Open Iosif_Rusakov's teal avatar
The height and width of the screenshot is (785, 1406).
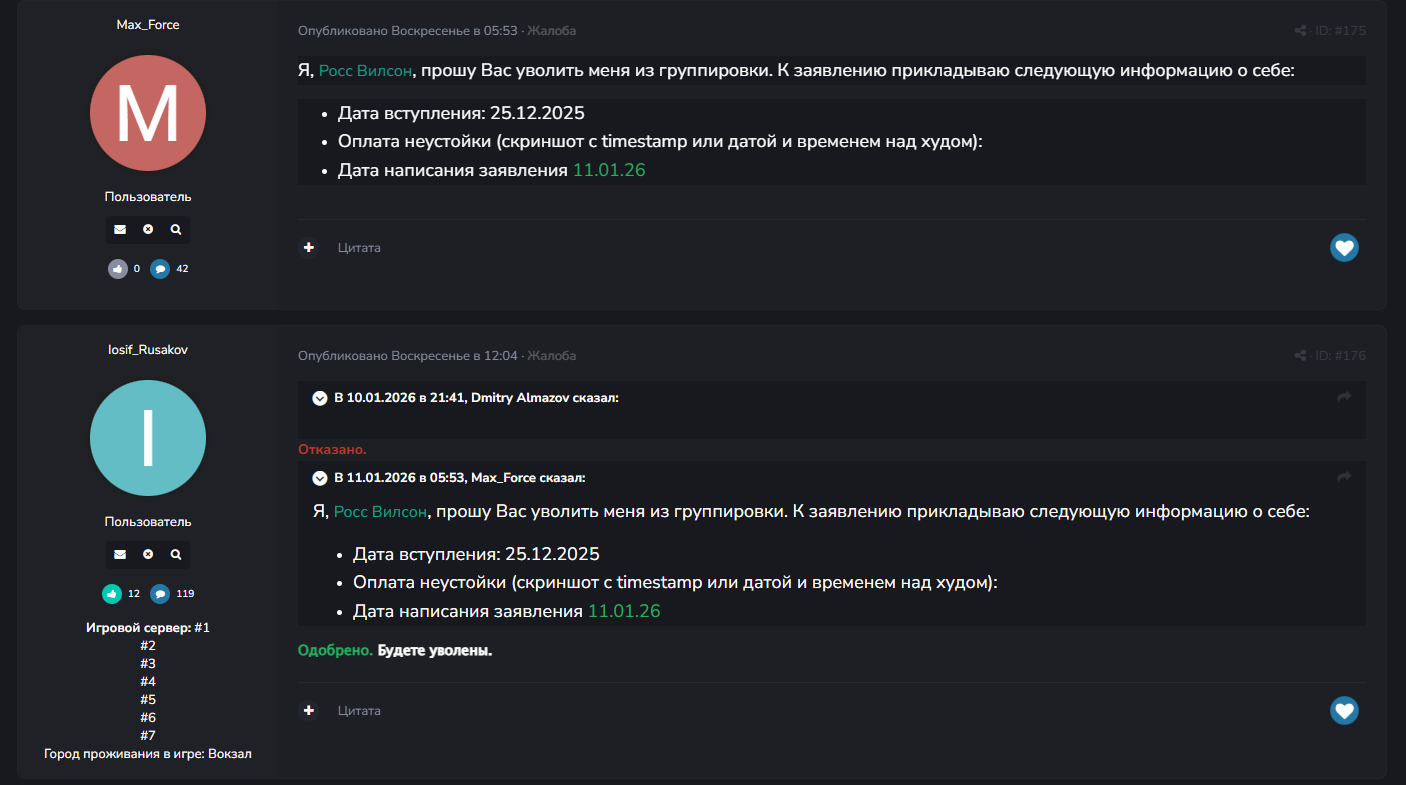pos(148,438)
